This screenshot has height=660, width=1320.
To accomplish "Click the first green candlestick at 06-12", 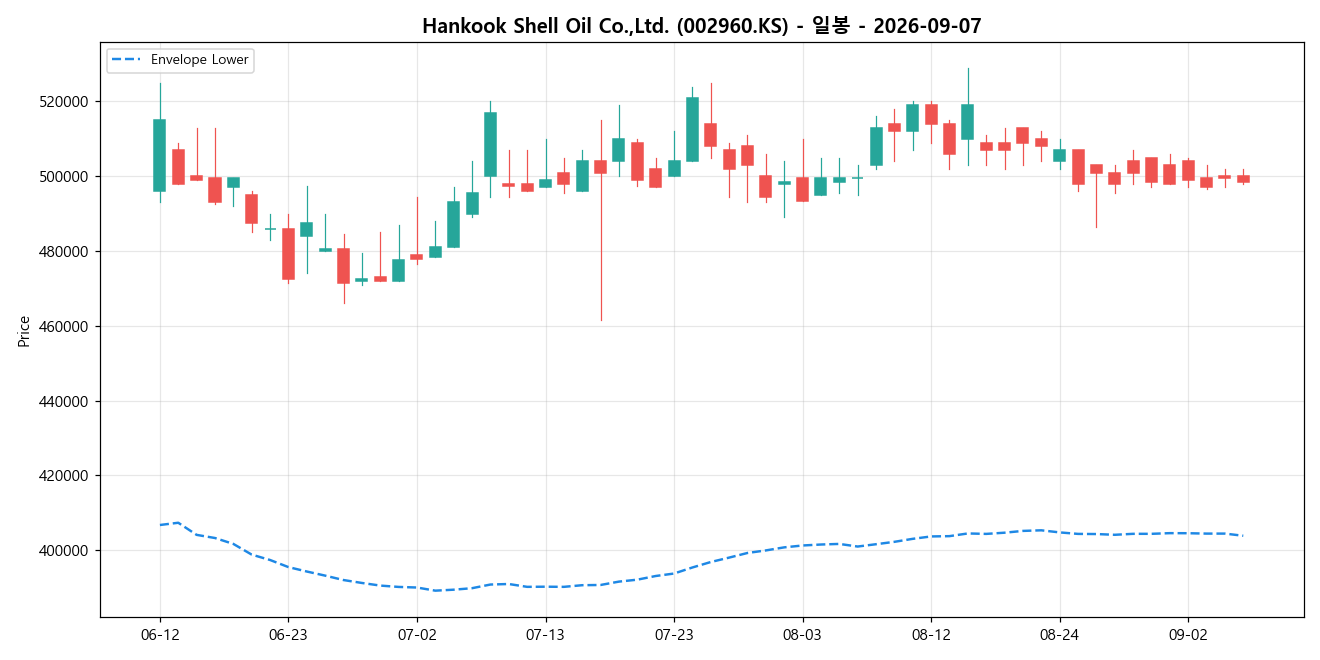I will coord(160,155).
